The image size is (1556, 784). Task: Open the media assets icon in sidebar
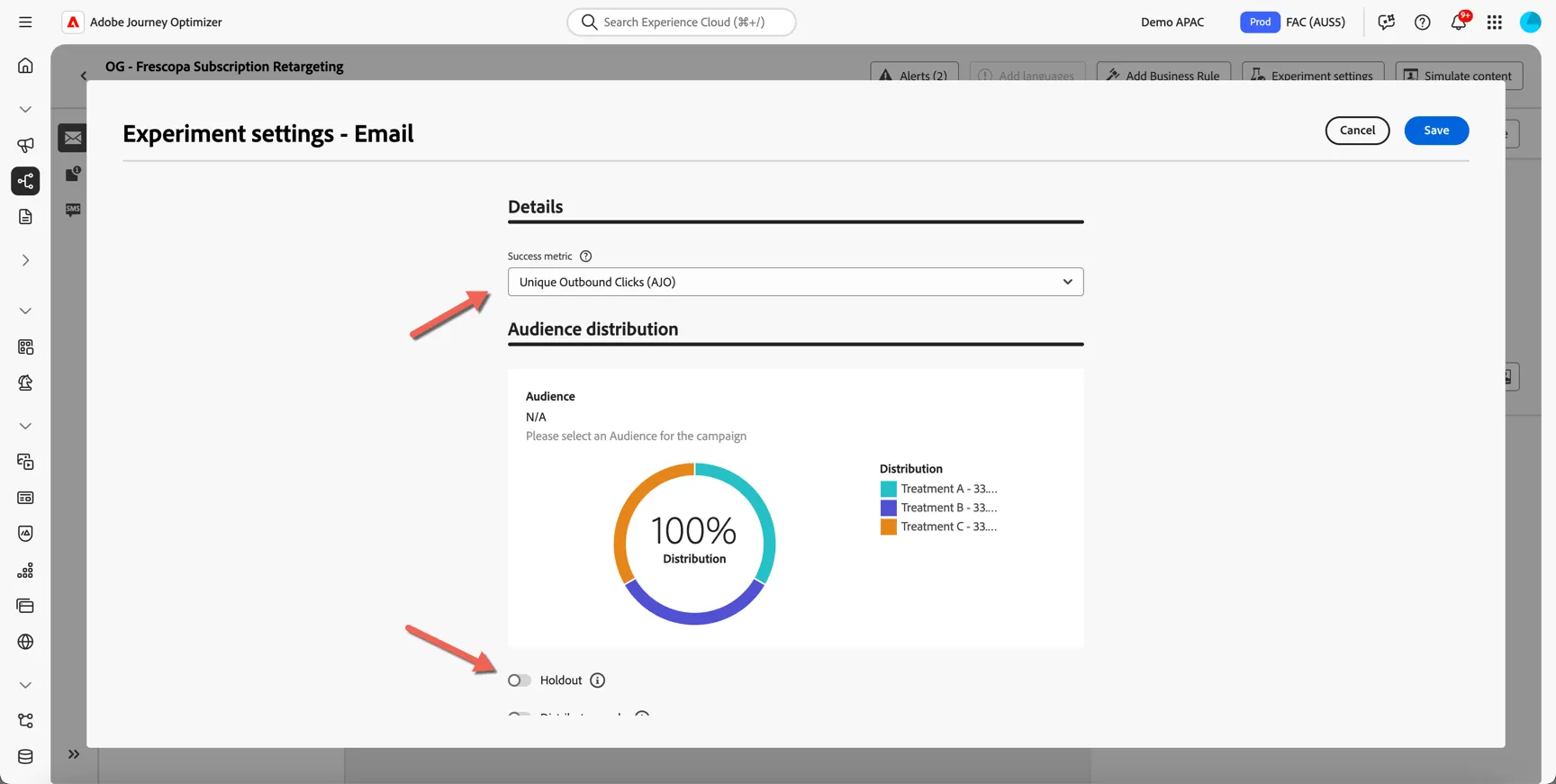click(25, 462)
